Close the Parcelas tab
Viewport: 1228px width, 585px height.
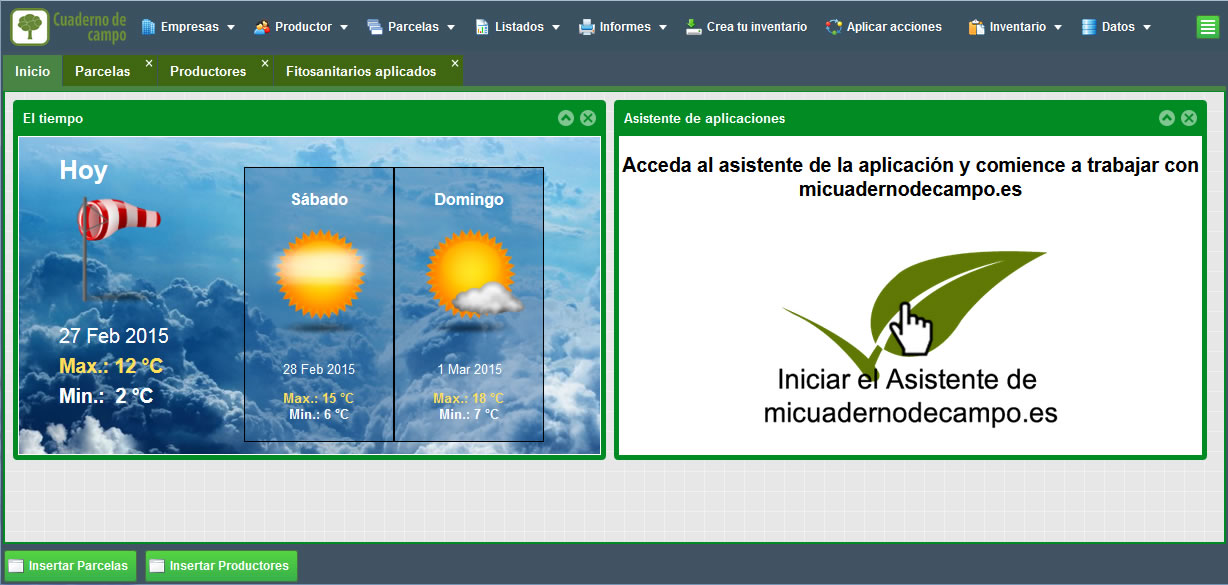point(149,63)
